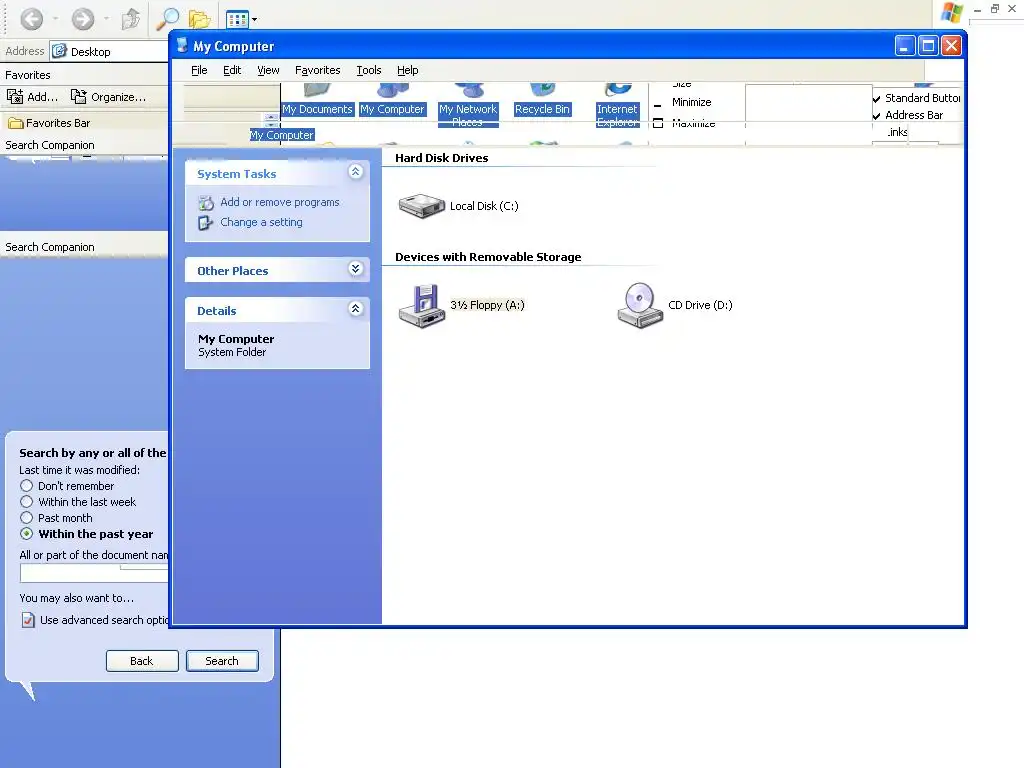Select the Don't remember radio button

(26, 486)
